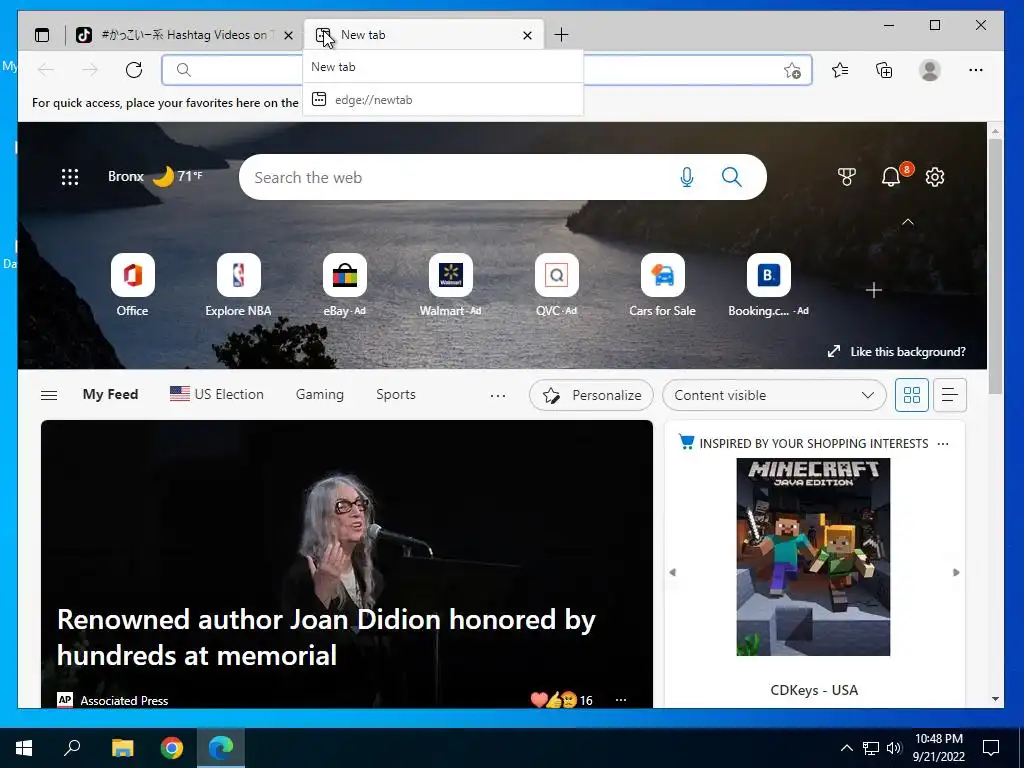Viewport: 1024px width, 768px height.
Task: Collapse quick links with the up chevron
Action: [908, 222]
